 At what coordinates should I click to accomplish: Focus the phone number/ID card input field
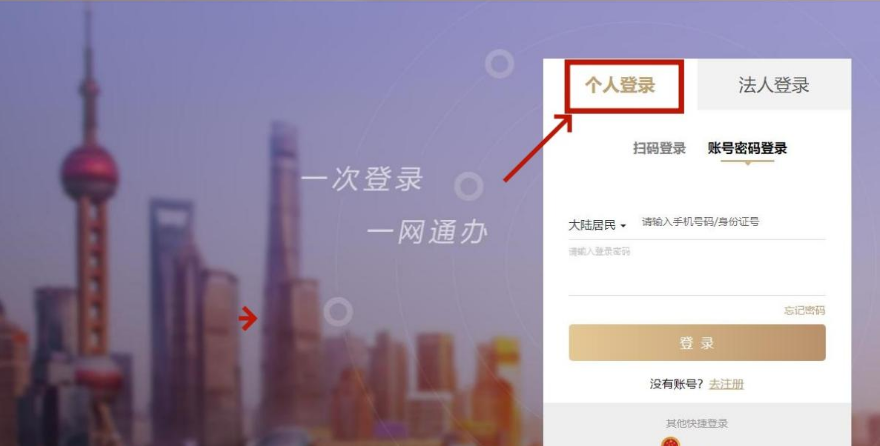(733, 222)
